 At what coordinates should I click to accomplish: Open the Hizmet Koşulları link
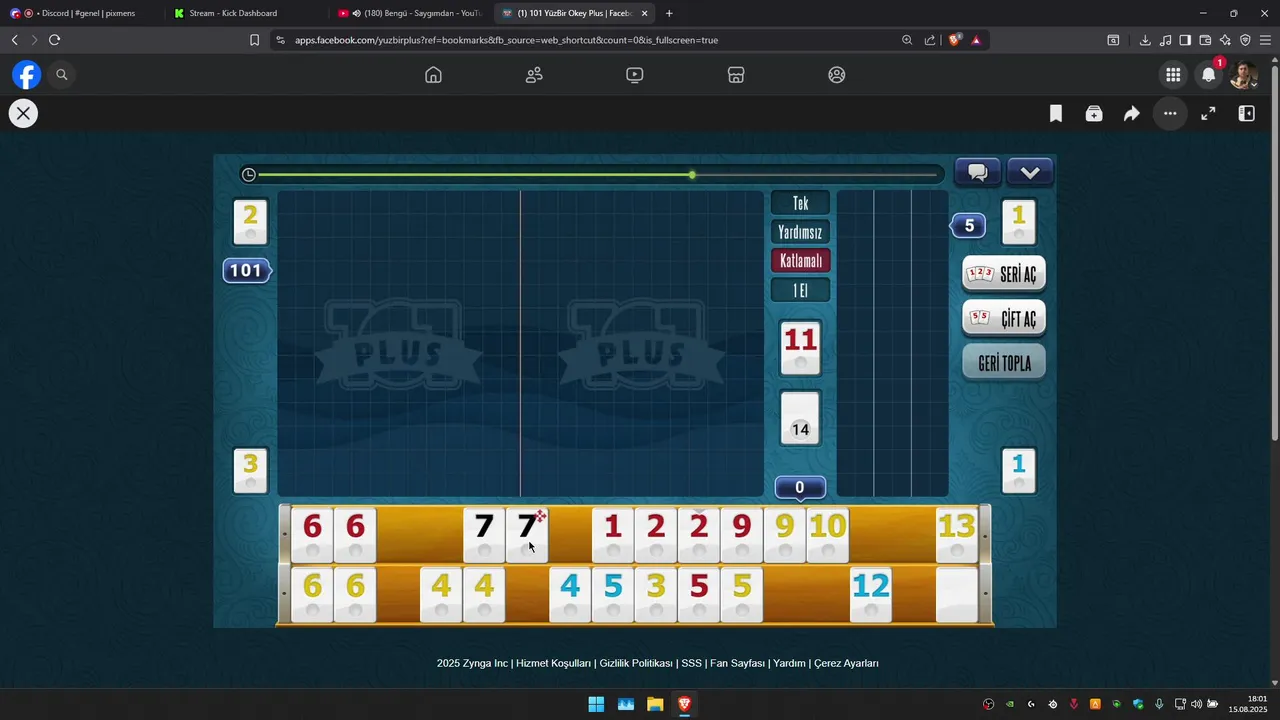point(553,663)
